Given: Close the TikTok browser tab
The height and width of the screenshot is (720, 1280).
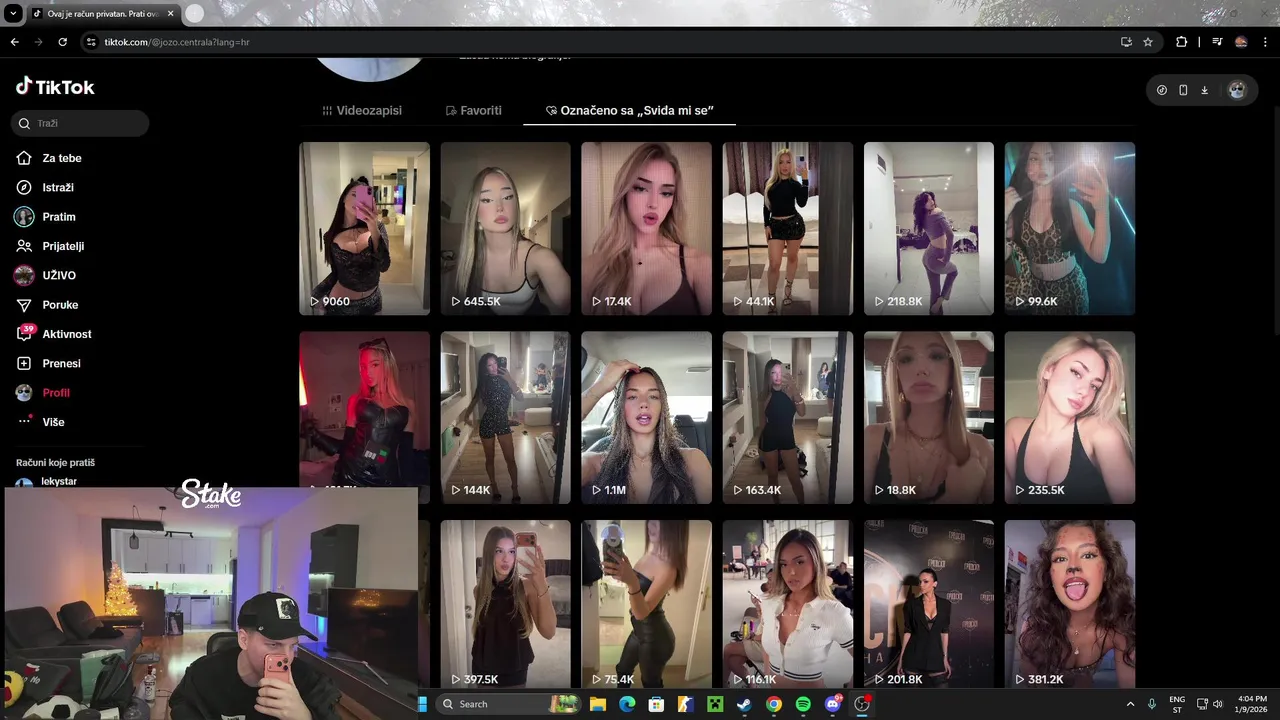Looking at the screenshot, I should pyautogui.click(x=171, y=14).
